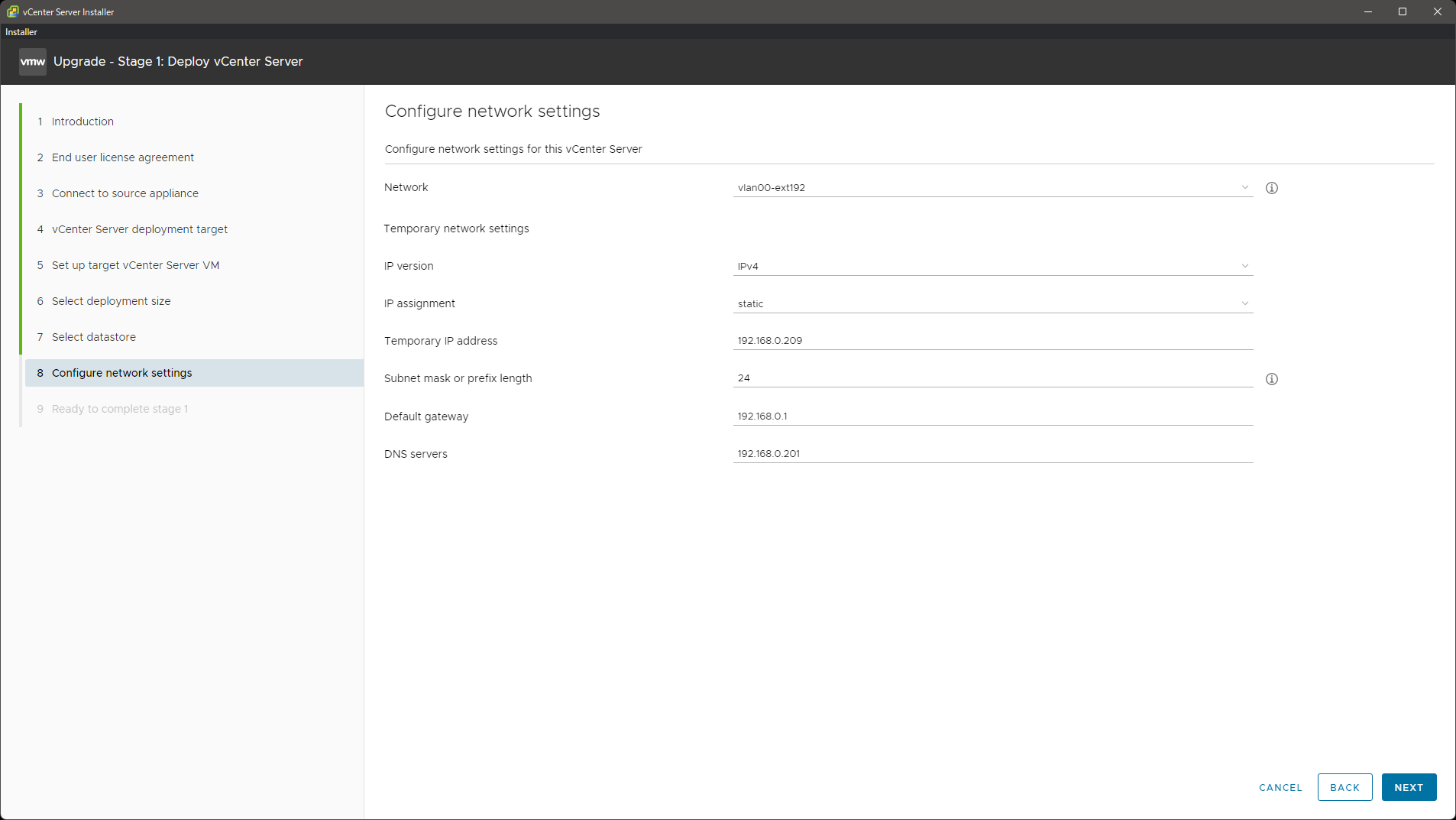Click into the DNS servers field
This screenshot has width=1456, height=820.
tap(992, 454)
